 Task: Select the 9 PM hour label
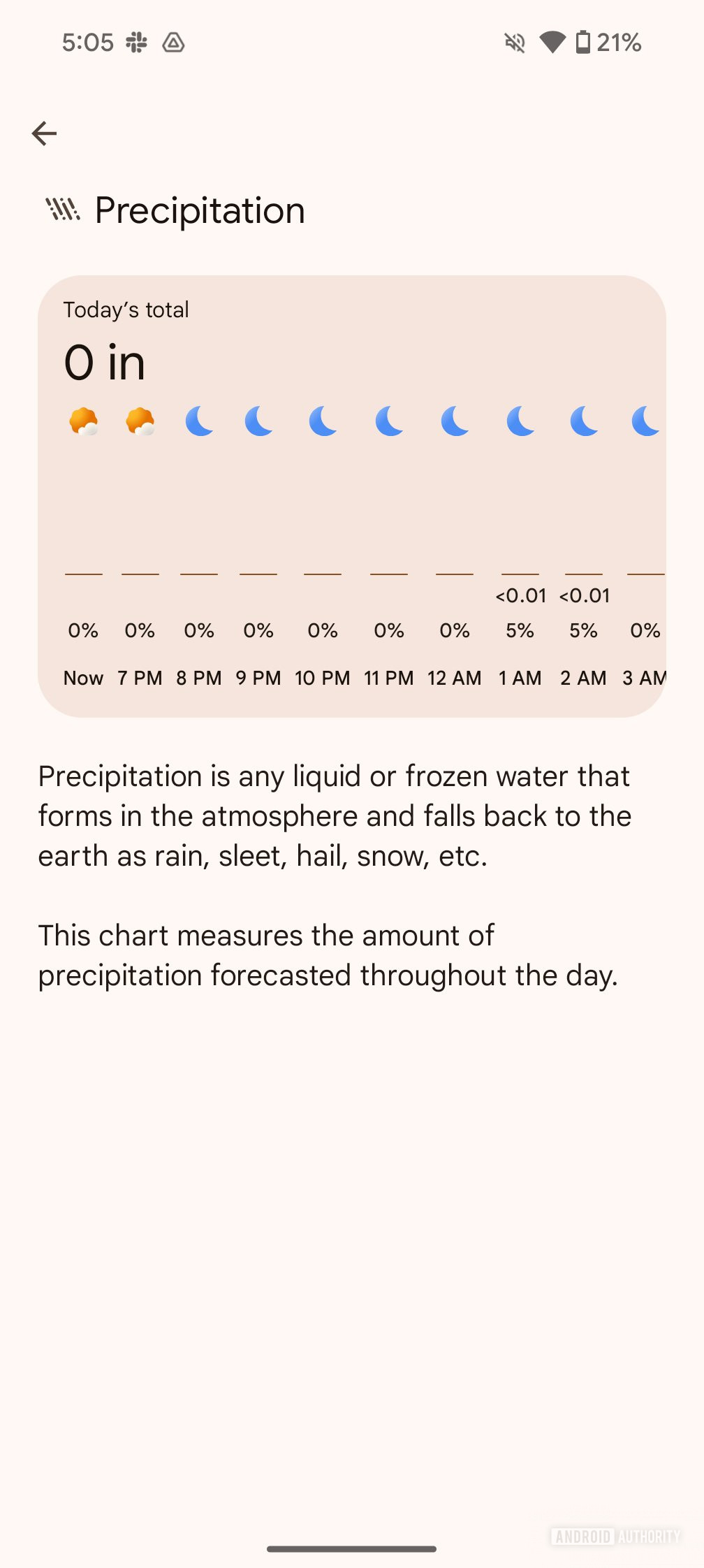click(x=258, y=678)
